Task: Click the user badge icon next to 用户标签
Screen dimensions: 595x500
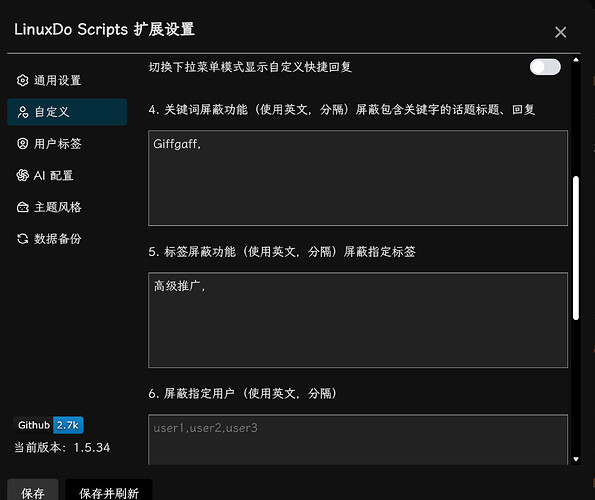Action: point(22,143)
